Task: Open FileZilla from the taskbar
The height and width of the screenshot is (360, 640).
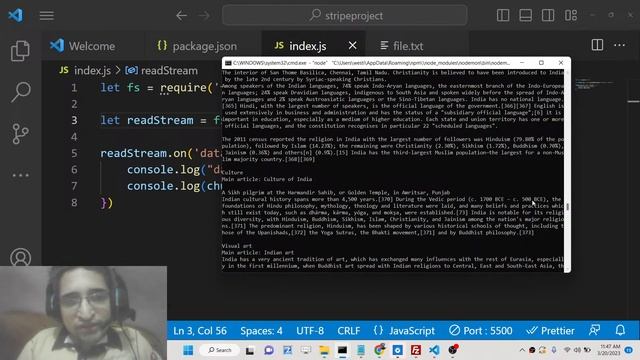Action: tap(416, 350)
